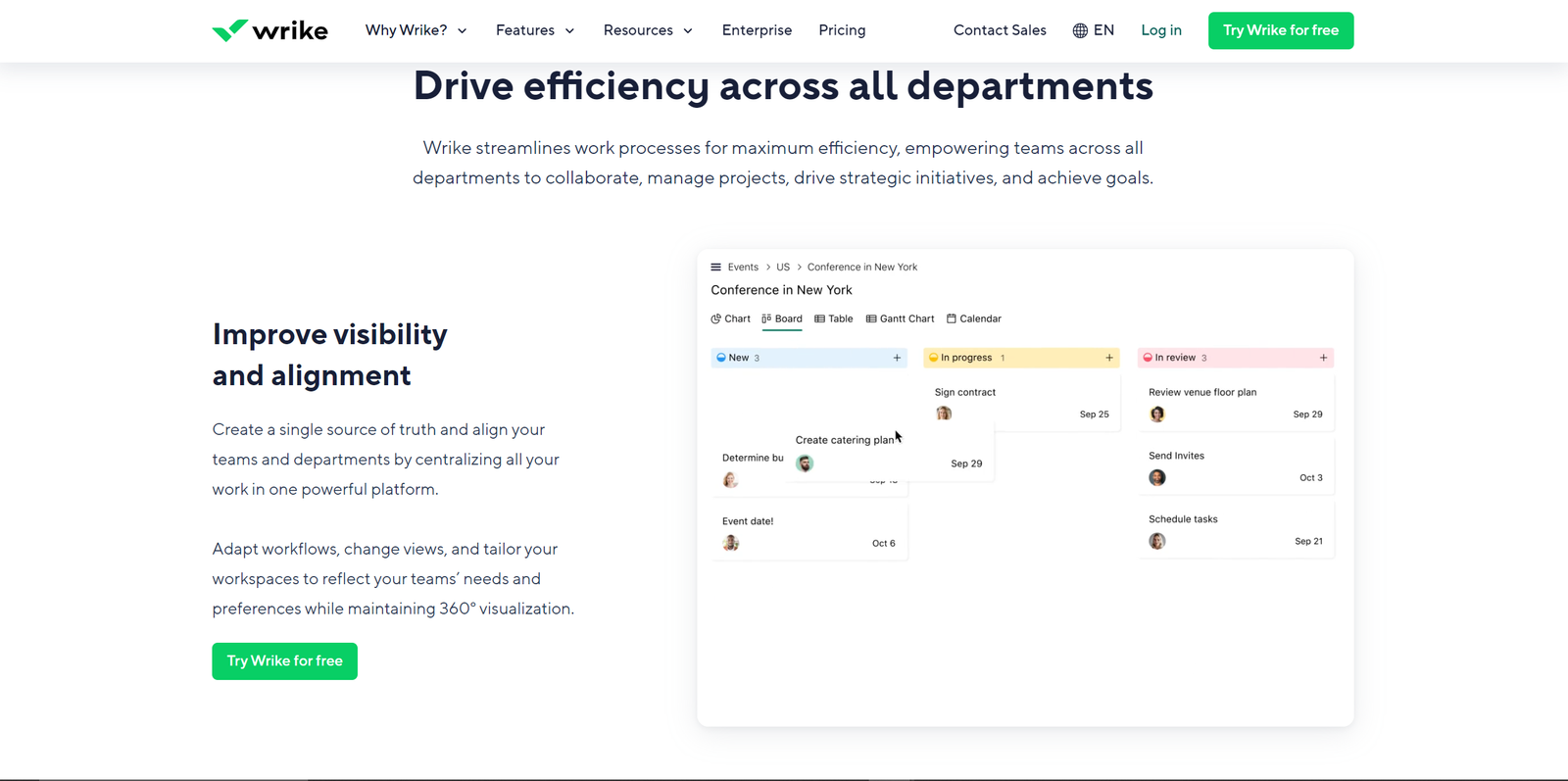Select the Board view tab

tap(782, 318)
